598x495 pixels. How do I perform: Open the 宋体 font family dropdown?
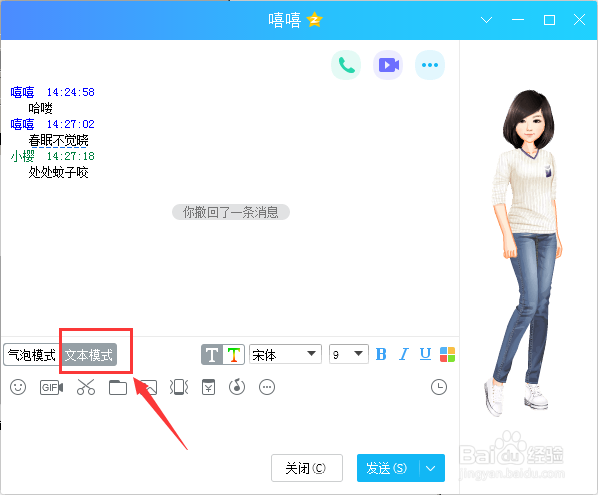coord(285,354)
